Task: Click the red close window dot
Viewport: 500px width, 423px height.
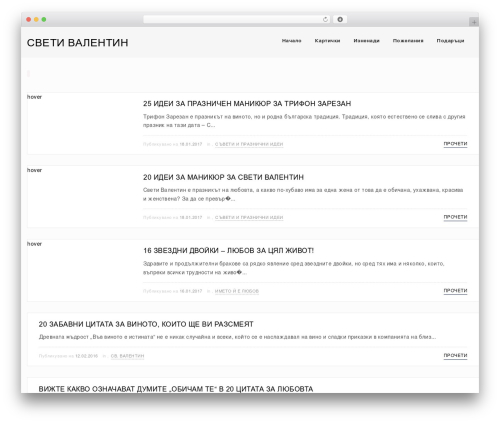Action: pyautogui.click(x=29, y=19)
